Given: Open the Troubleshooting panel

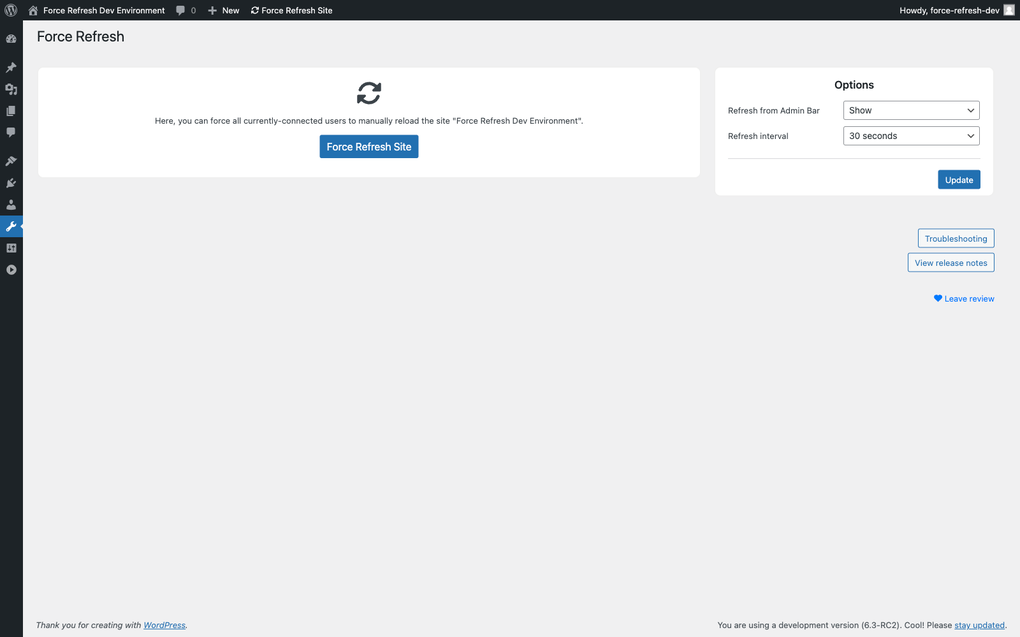Looking at the screenshot, I should (x=955, y=238).
